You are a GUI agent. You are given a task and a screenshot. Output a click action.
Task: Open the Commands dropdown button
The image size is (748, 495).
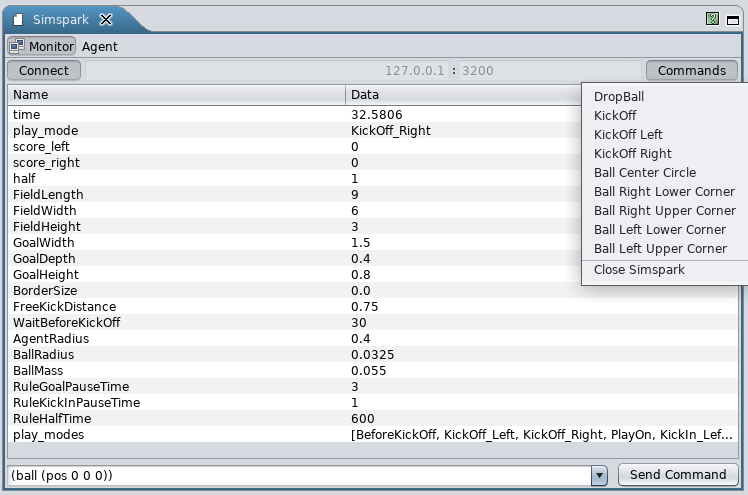coord(691,71)
